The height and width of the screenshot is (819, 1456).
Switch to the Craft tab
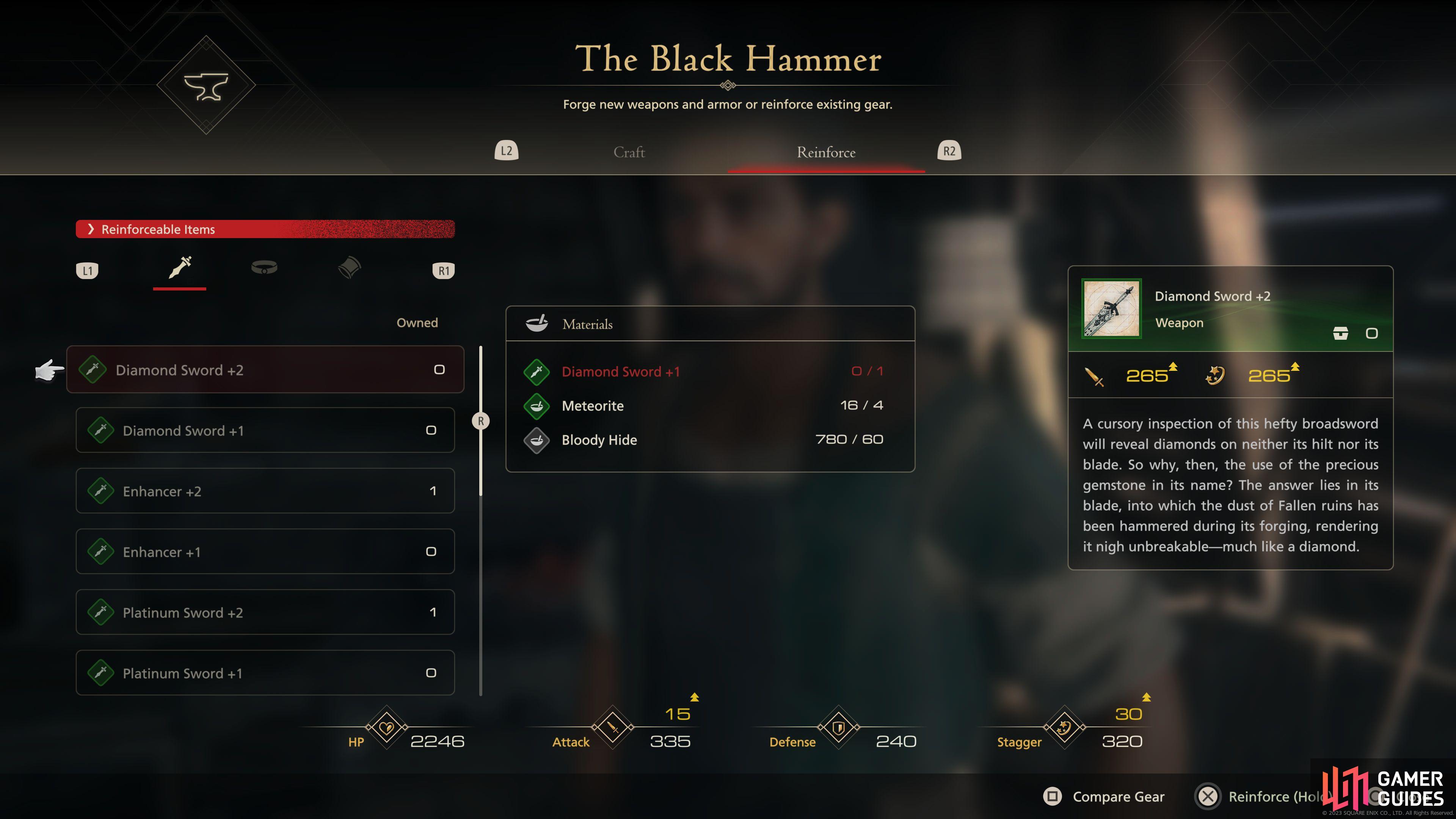pos(629,152)
